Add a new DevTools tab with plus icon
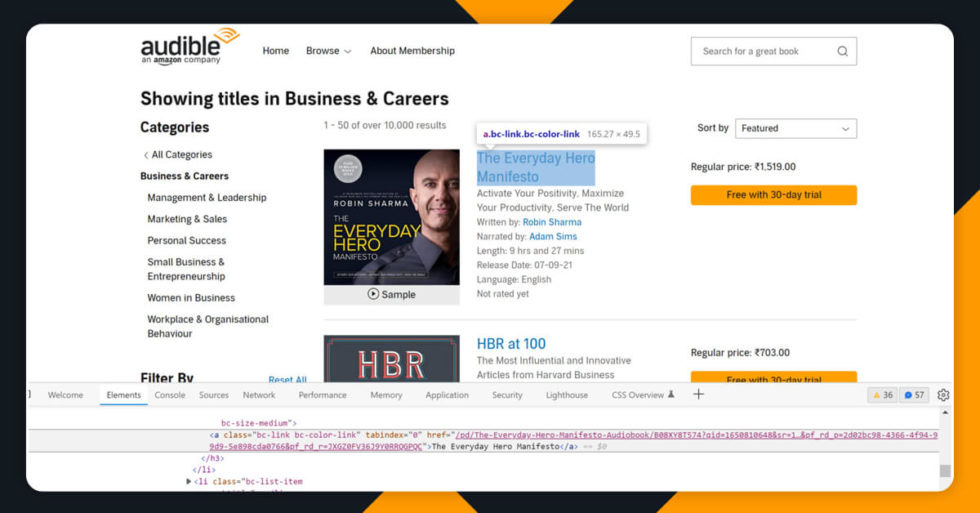This screenshot has width=980, height=513. 698,394
